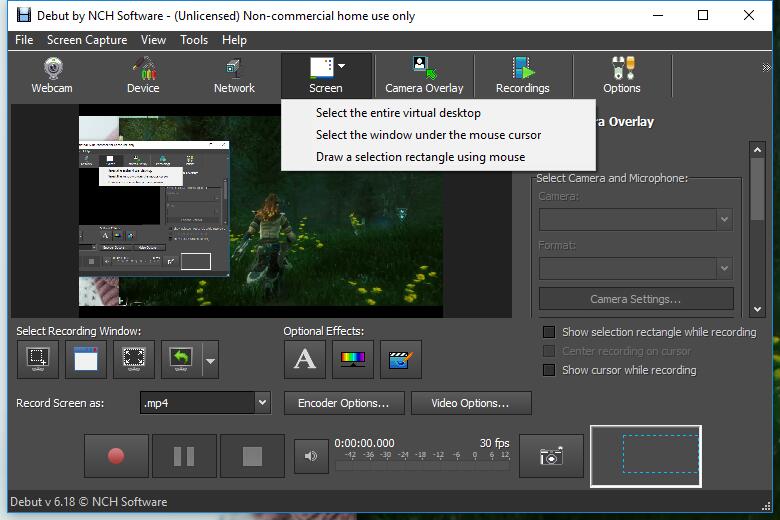This screenshot has height=520, width=780.
Task: Open Video Options settings
Action: (x=470, y=403)
